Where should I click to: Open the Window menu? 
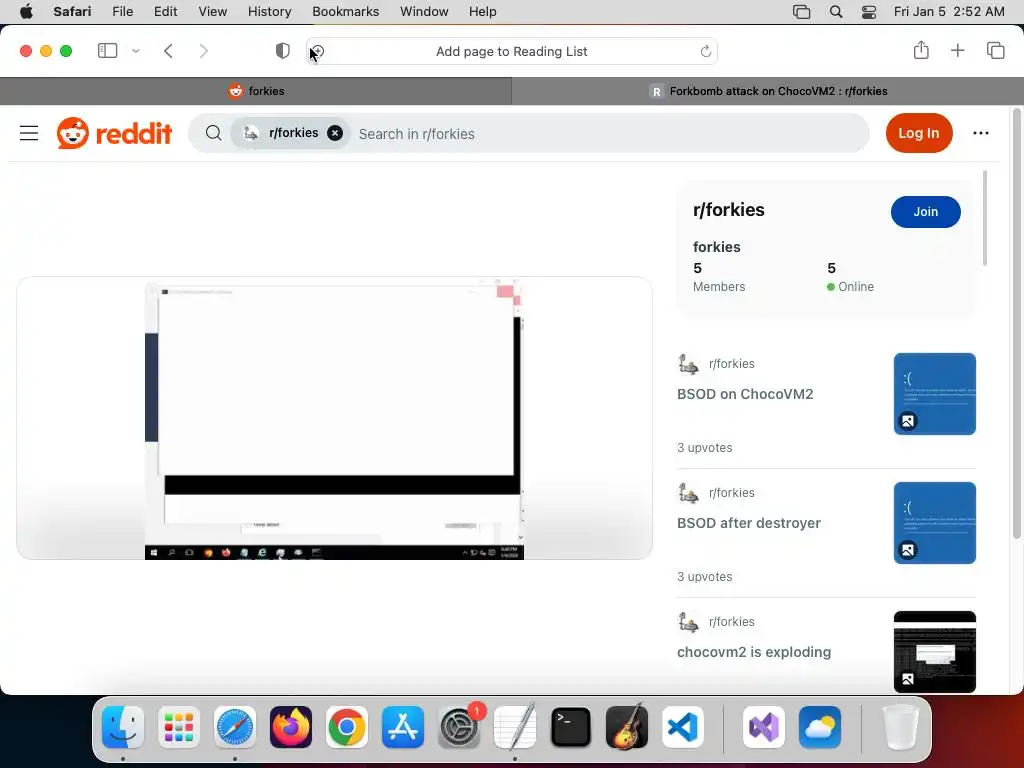click(424, 12)
